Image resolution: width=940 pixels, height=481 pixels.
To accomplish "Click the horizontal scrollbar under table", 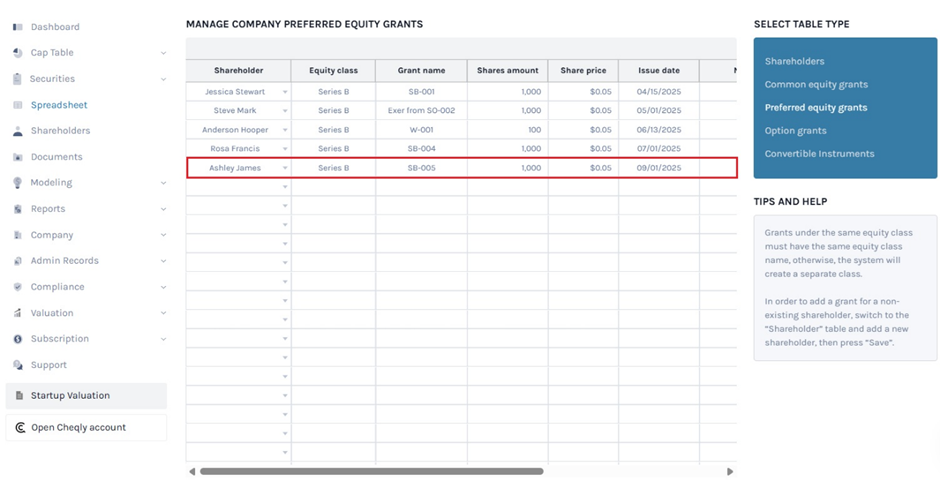I will 371,471.
